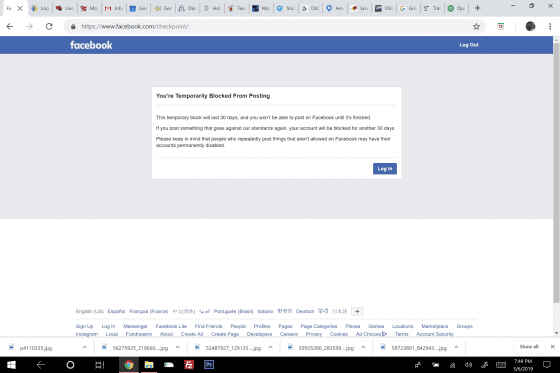Expand options for 59723891_842943 download
The height and width of the screenshot is (373, 560).
pos(456,347)
